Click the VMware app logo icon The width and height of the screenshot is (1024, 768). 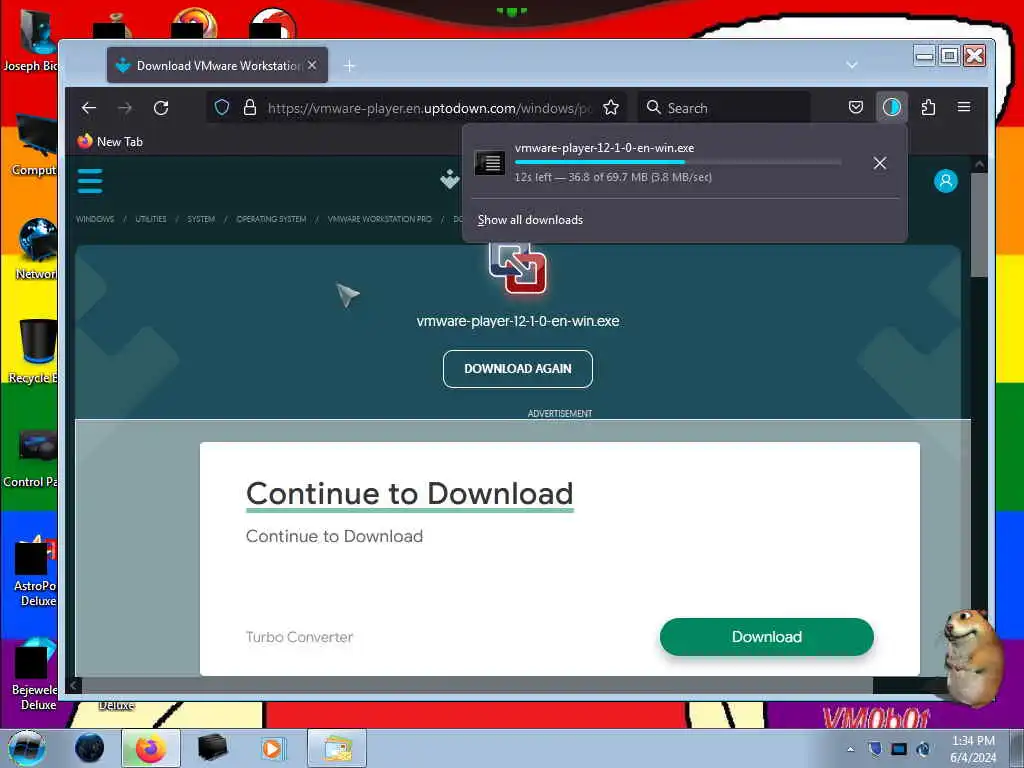click(517, 268)
